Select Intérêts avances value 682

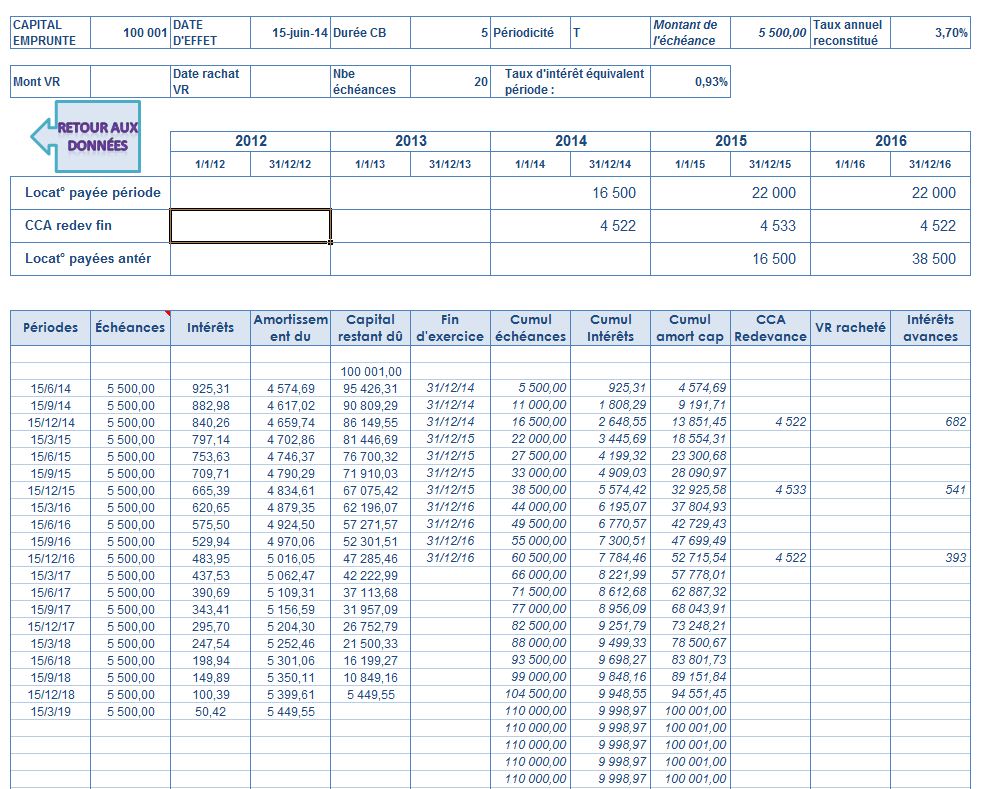tap(930, 422)
